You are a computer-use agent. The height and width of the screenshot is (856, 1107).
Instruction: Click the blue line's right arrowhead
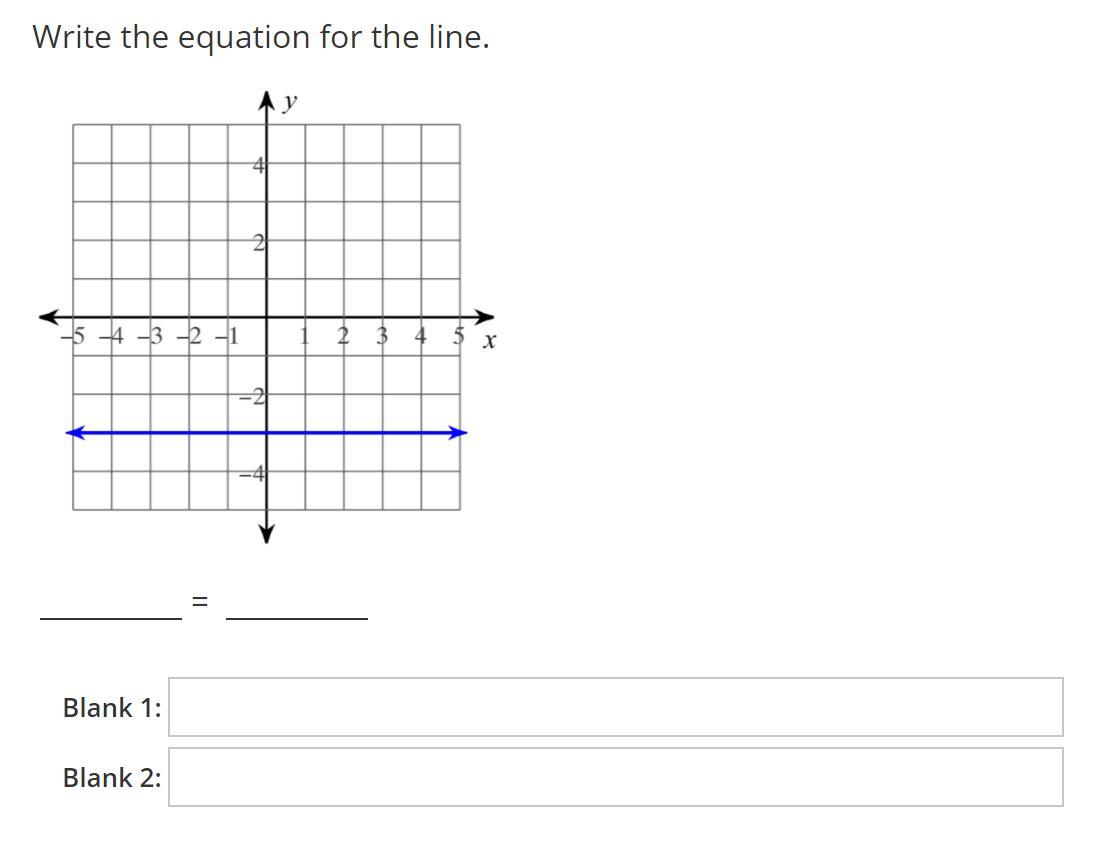click(457, 432)
